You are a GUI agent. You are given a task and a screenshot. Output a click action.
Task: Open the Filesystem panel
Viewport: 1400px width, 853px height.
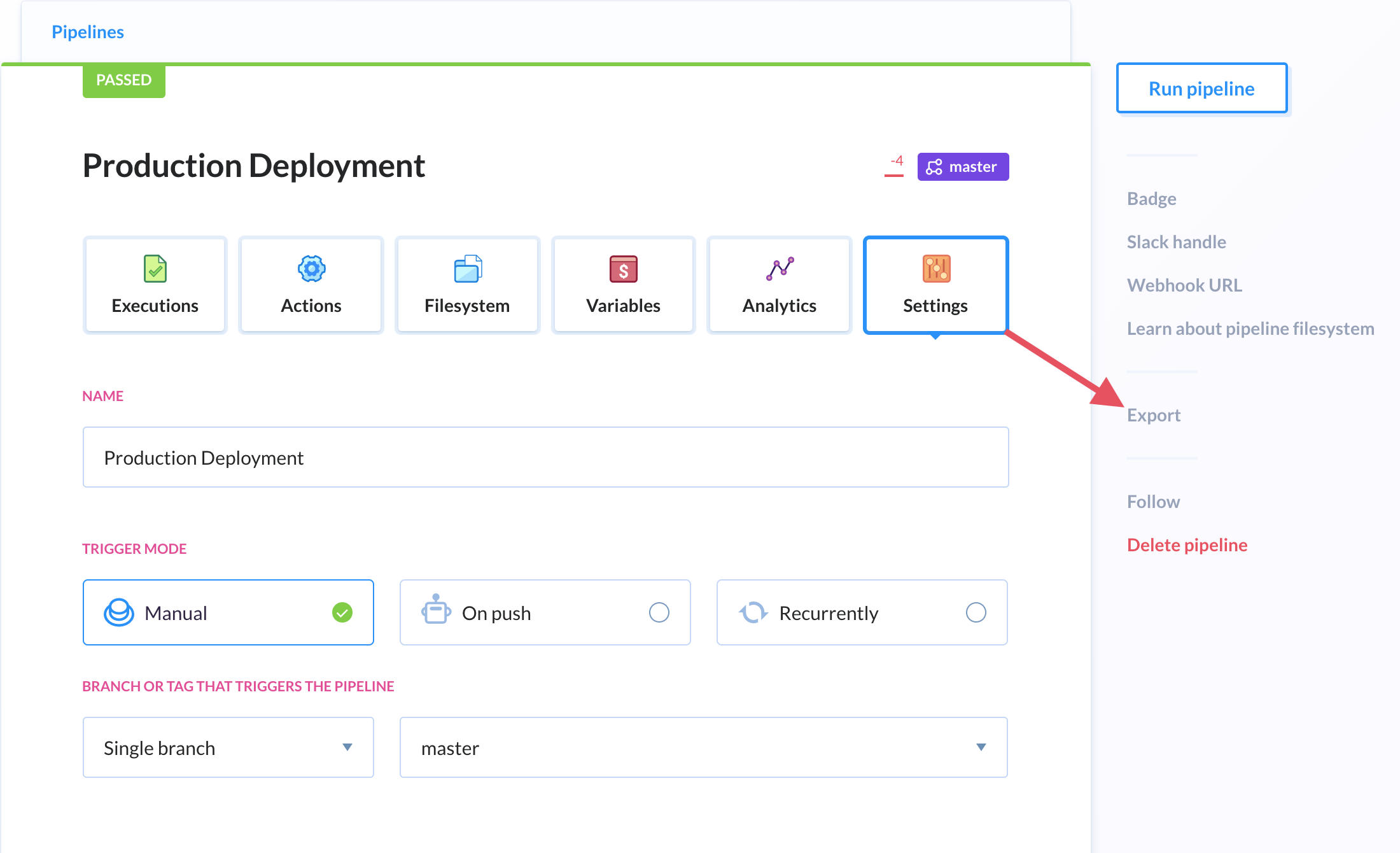pyautogui.click(x=466, y=284)
